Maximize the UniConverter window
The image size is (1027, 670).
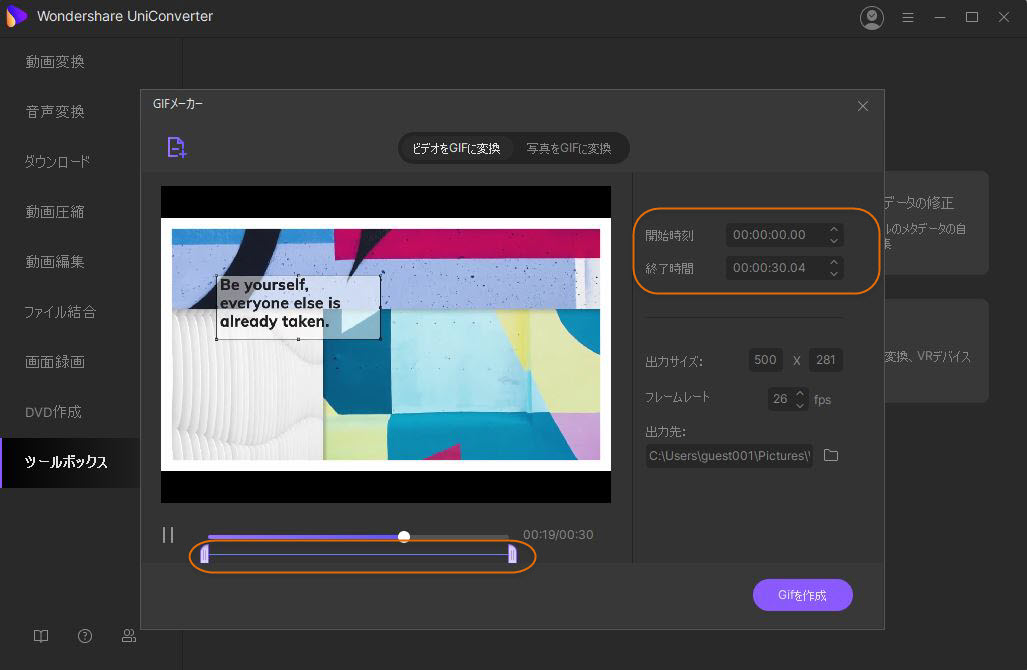[972, 18]
